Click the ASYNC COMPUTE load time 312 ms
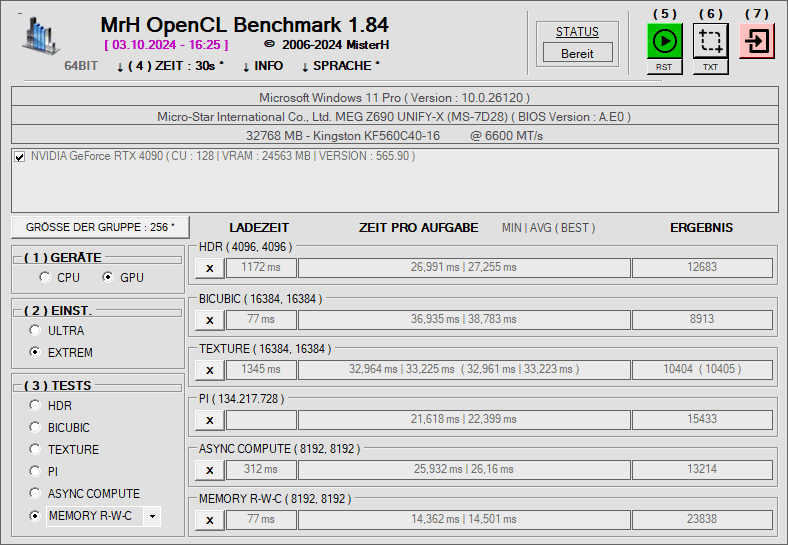Viewport: 788px width, 545px height. 261,470
